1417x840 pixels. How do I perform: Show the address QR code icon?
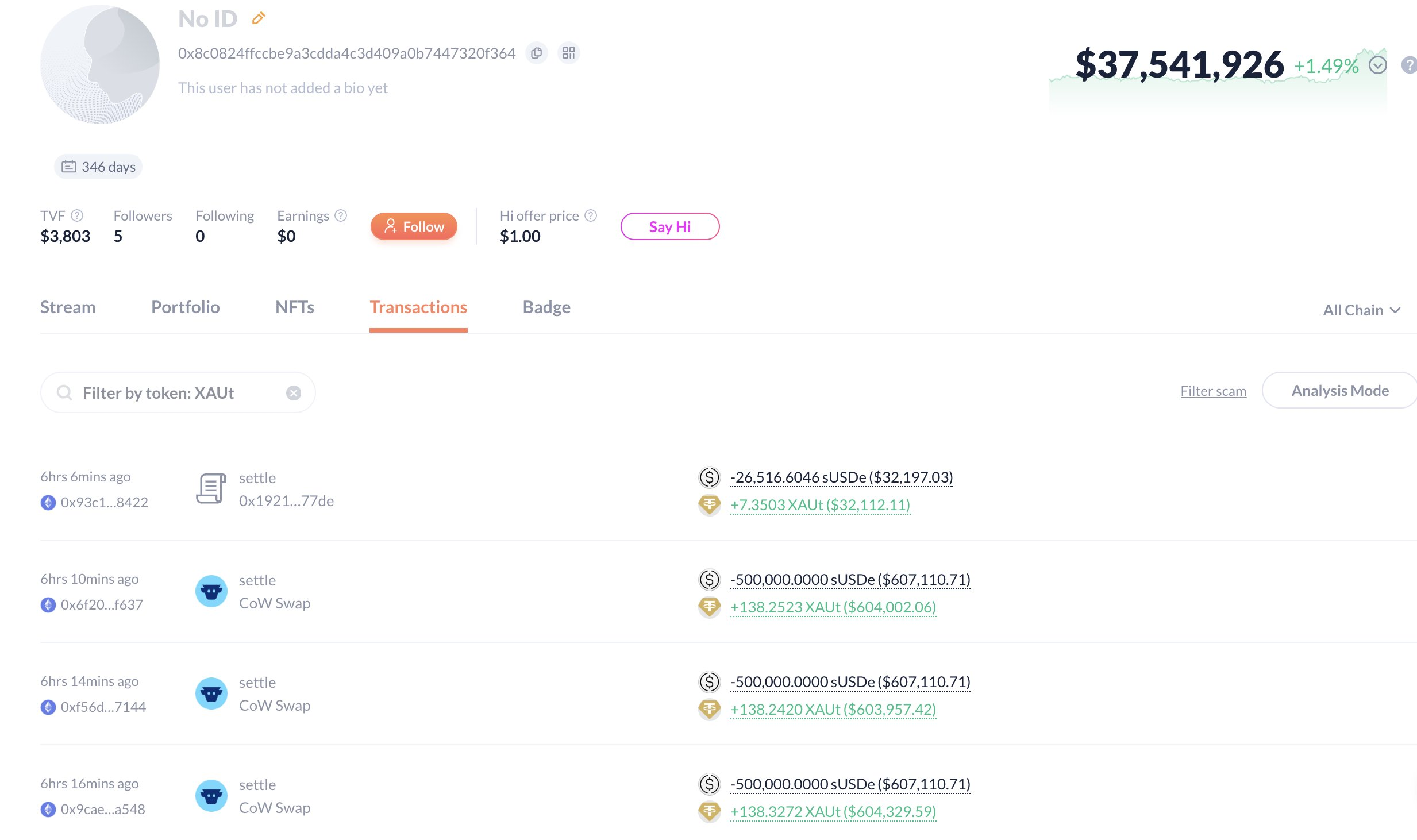[568, 53]
